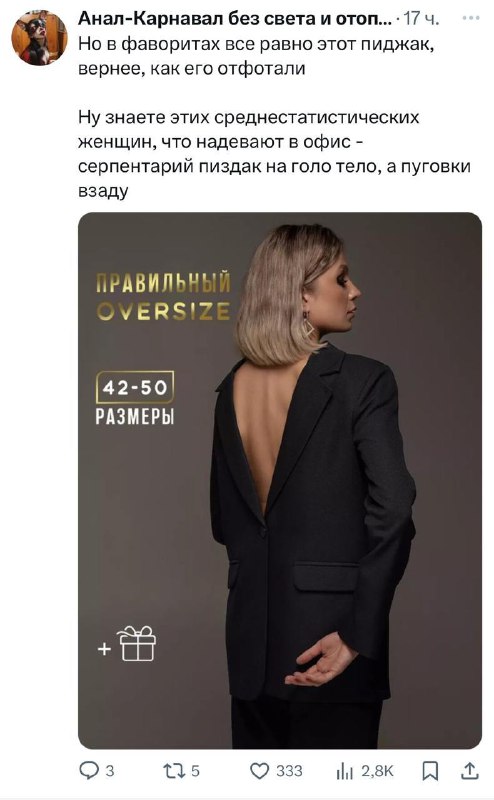Viewport: 494px width, 800px height.
Task: Click paragraph beginning Ну знаете этих
Action: (274, 154)
